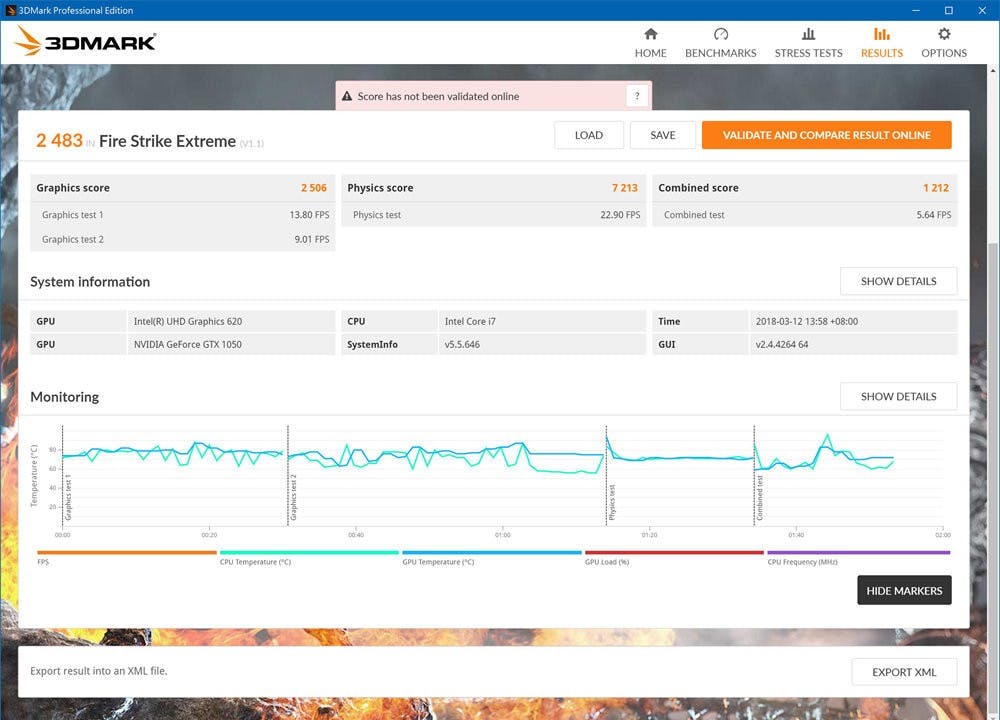Click the Graphics test 2 timeline marker
The image size is (1000, 720).
point(293,497)
